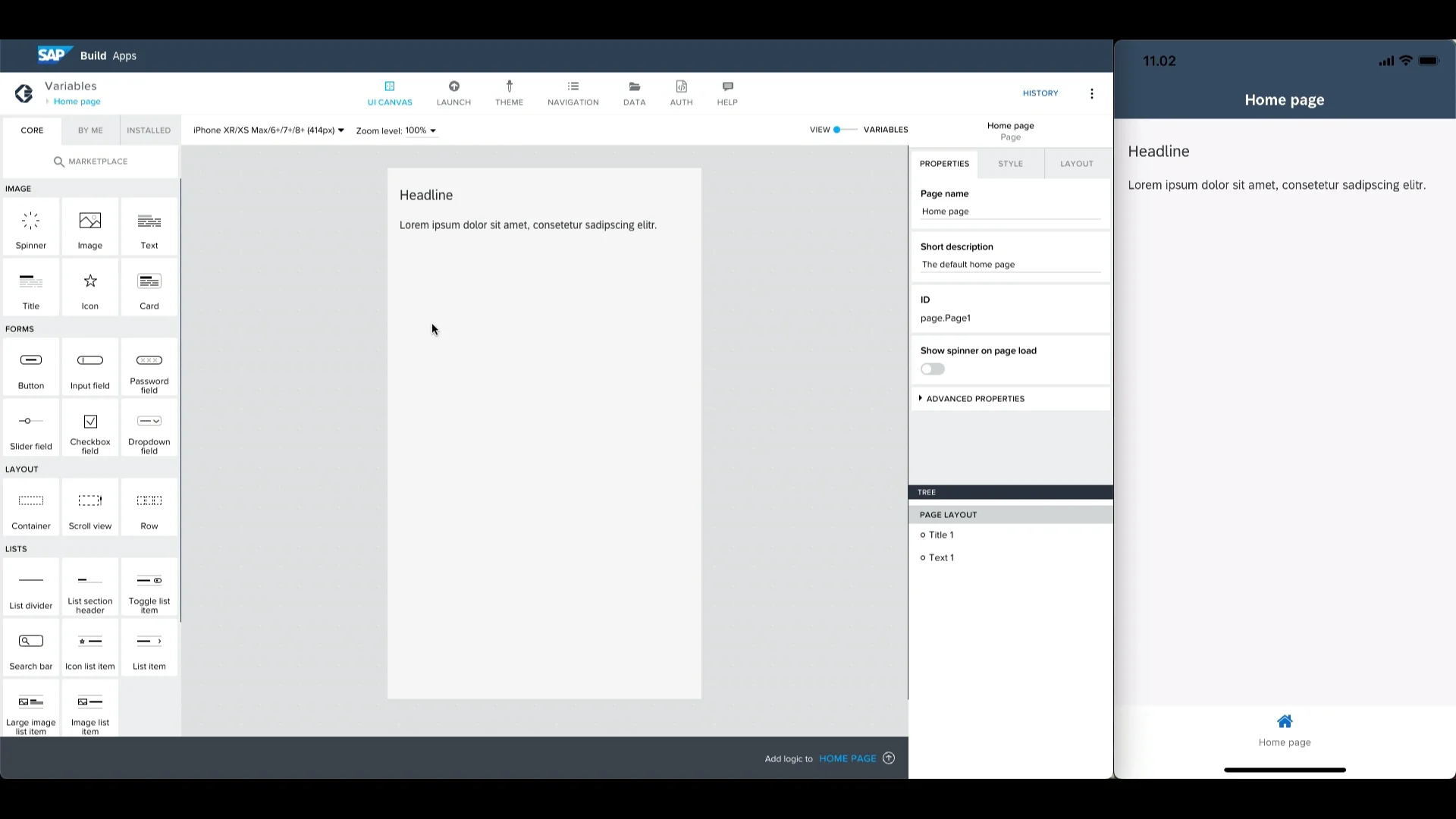Open the Data section in the top toolbar
1456x819 pixels.
pyautogui.click(x=634, y=93)
